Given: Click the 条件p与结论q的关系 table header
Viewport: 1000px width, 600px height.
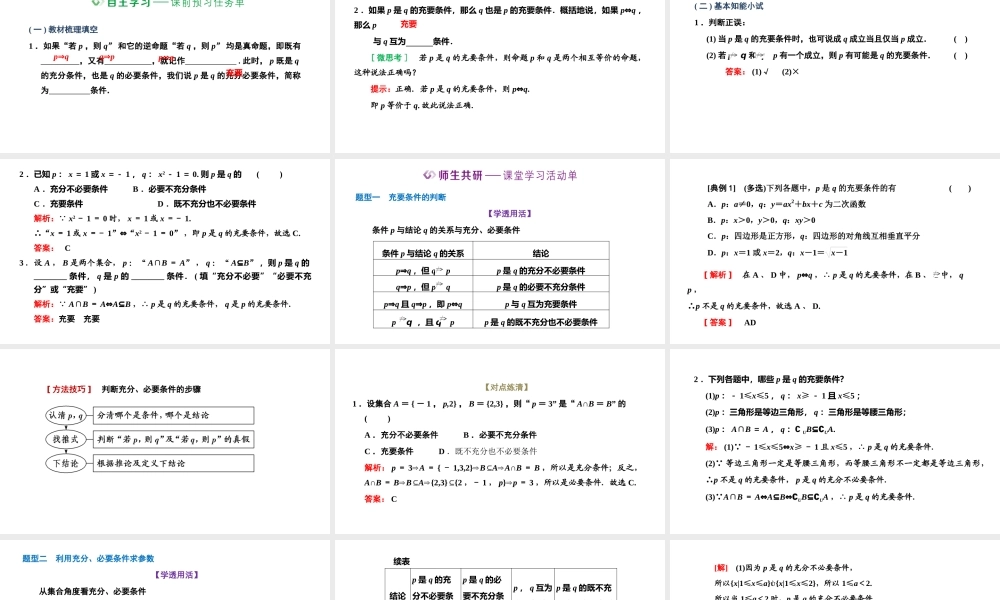Looking at the screenshot, I should [x=425, y=252].
